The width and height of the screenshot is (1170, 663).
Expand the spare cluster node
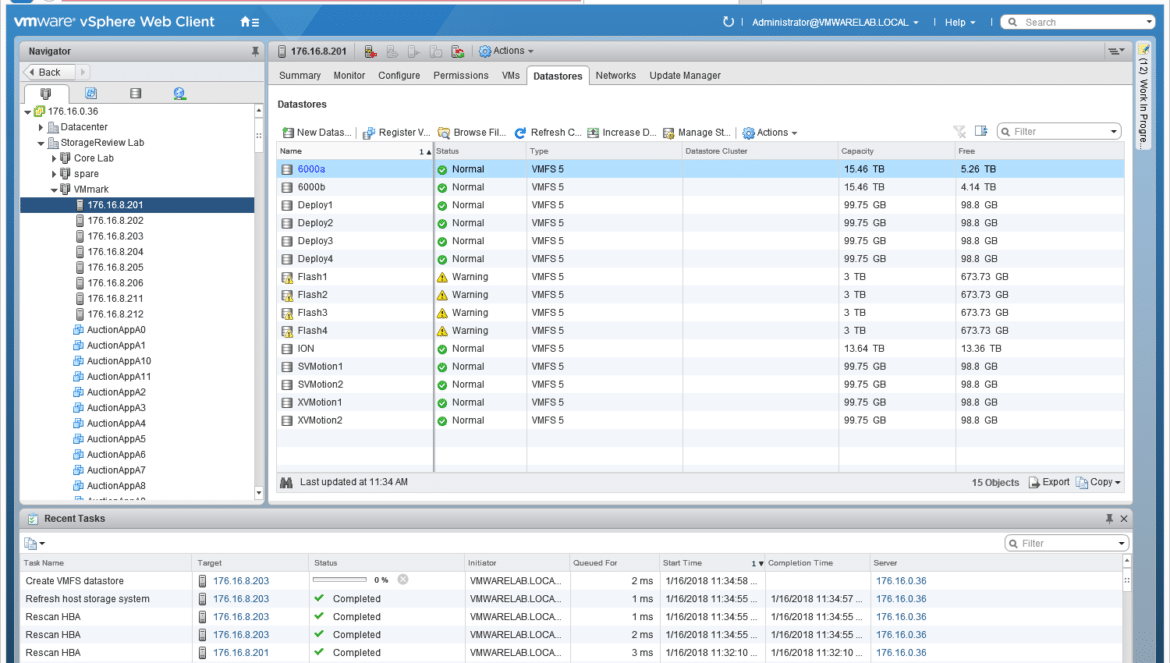54,175
